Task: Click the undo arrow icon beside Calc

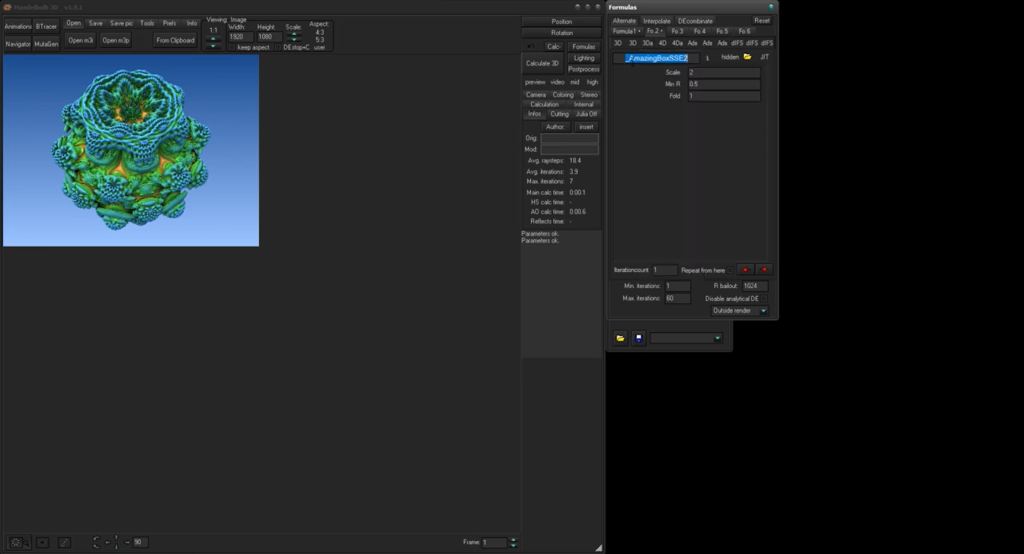Action: click(x=531, y=46)
